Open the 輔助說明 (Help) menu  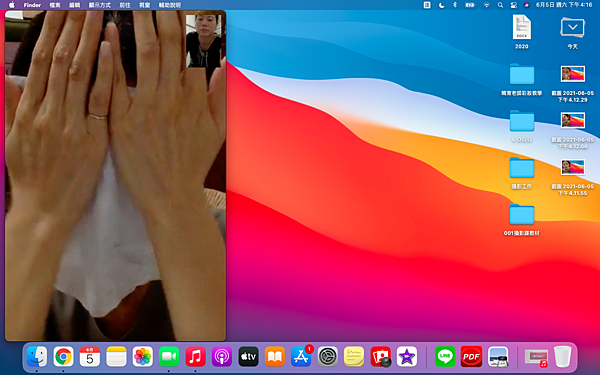pos(170,5)
